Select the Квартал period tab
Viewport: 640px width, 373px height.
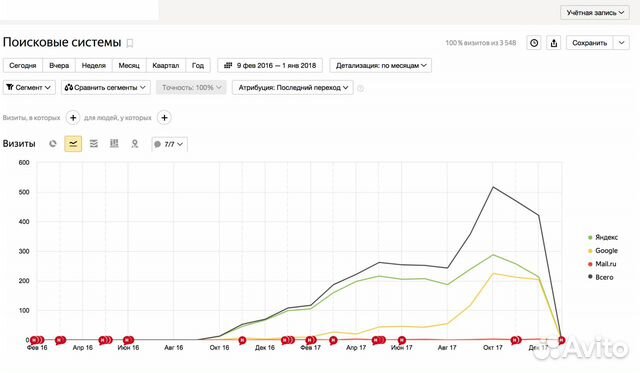(166, 65)
